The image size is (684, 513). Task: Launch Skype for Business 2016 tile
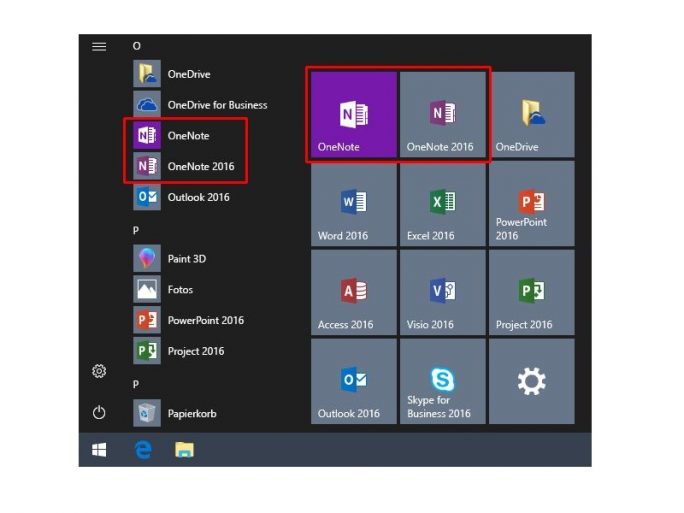coord(443,381)
